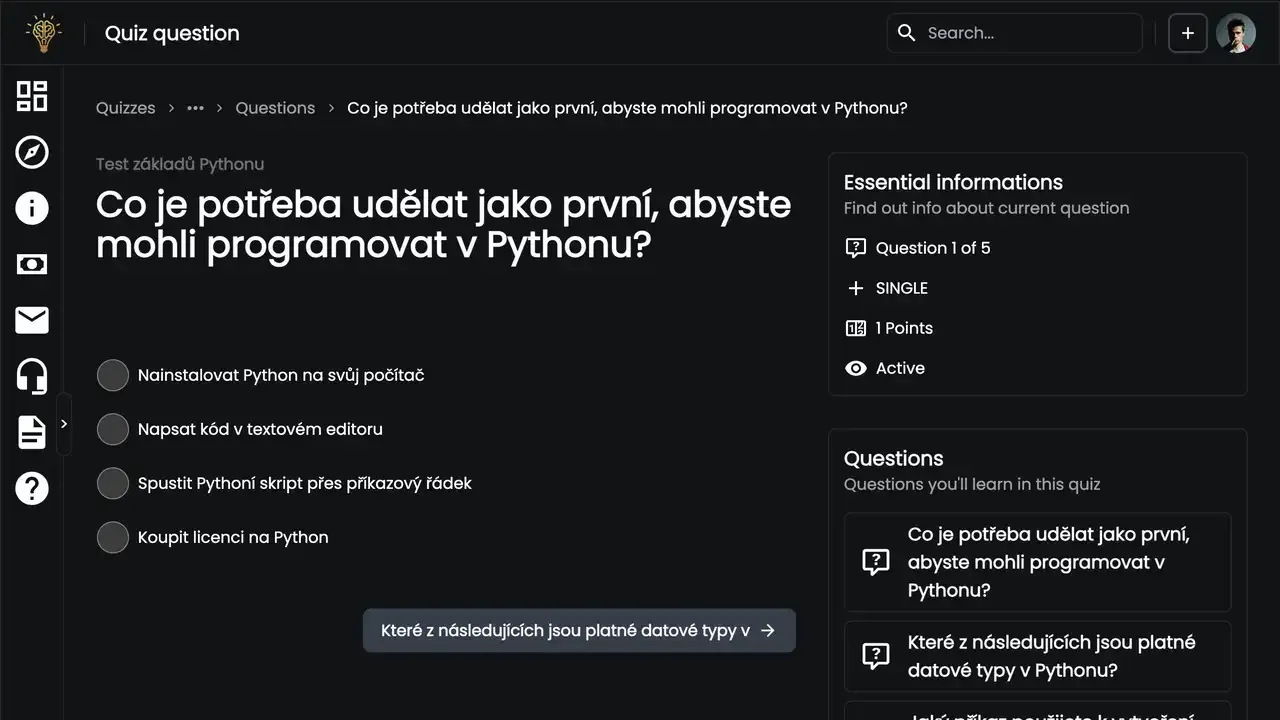Viewport: 1280px width, 720px height.
Task: Click the current question breadcrumb text
Action: pos(627,108)
